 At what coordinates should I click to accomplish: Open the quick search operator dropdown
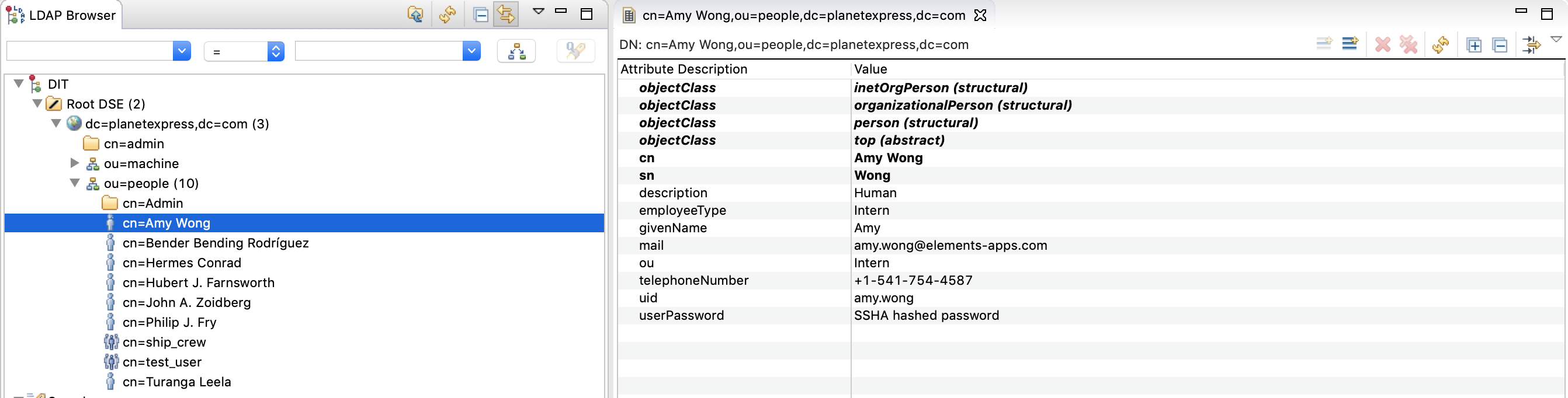click(275, 51)
